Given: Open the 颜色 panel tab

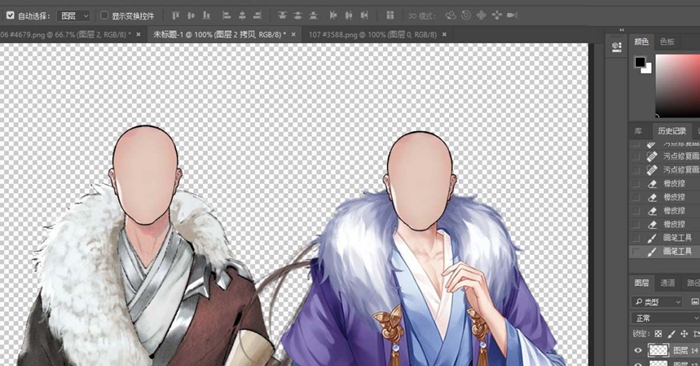Looking at the screenshot, I should coord(641,42).
